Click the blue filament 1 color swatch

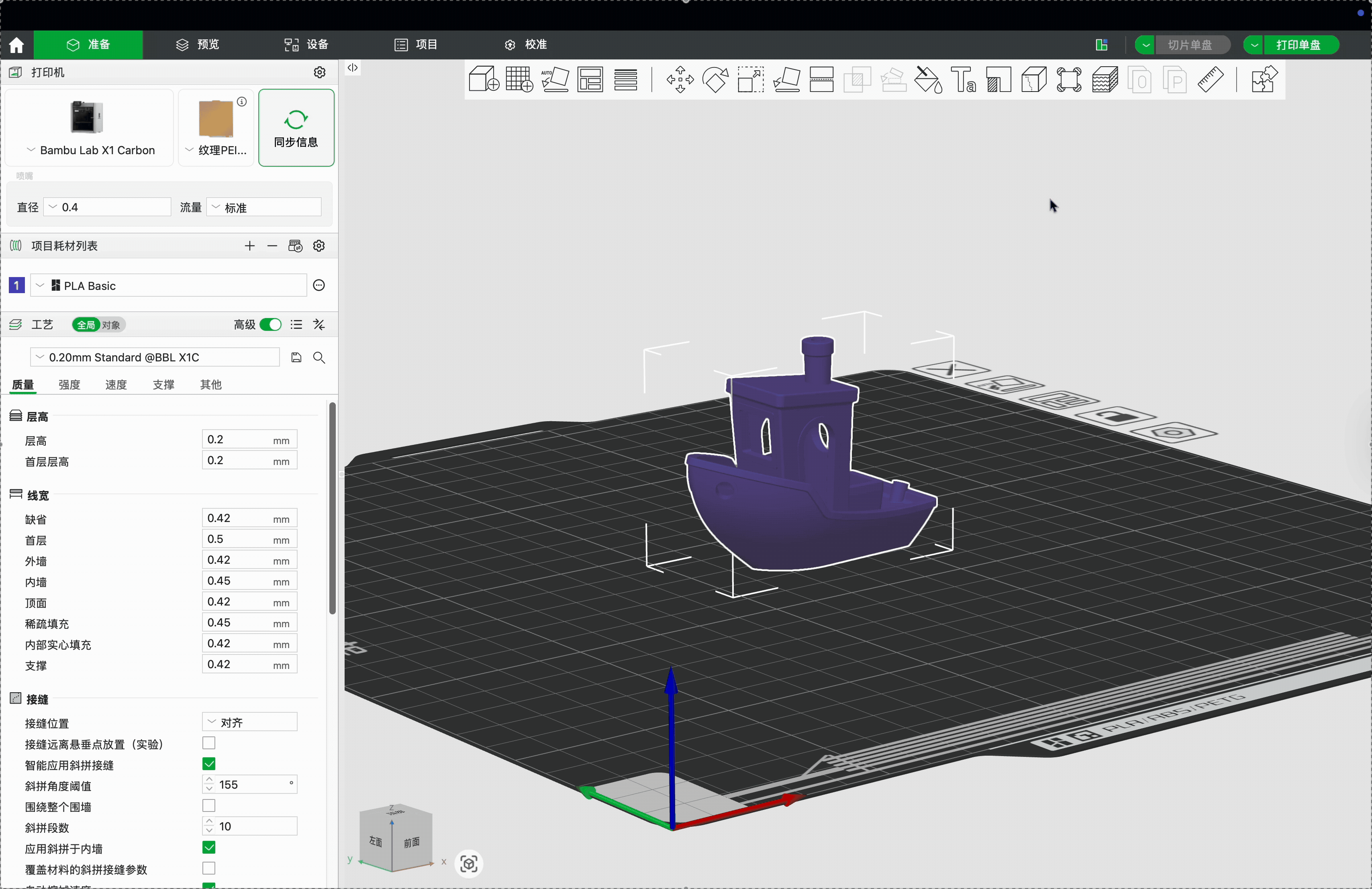(x=17, y=286)
